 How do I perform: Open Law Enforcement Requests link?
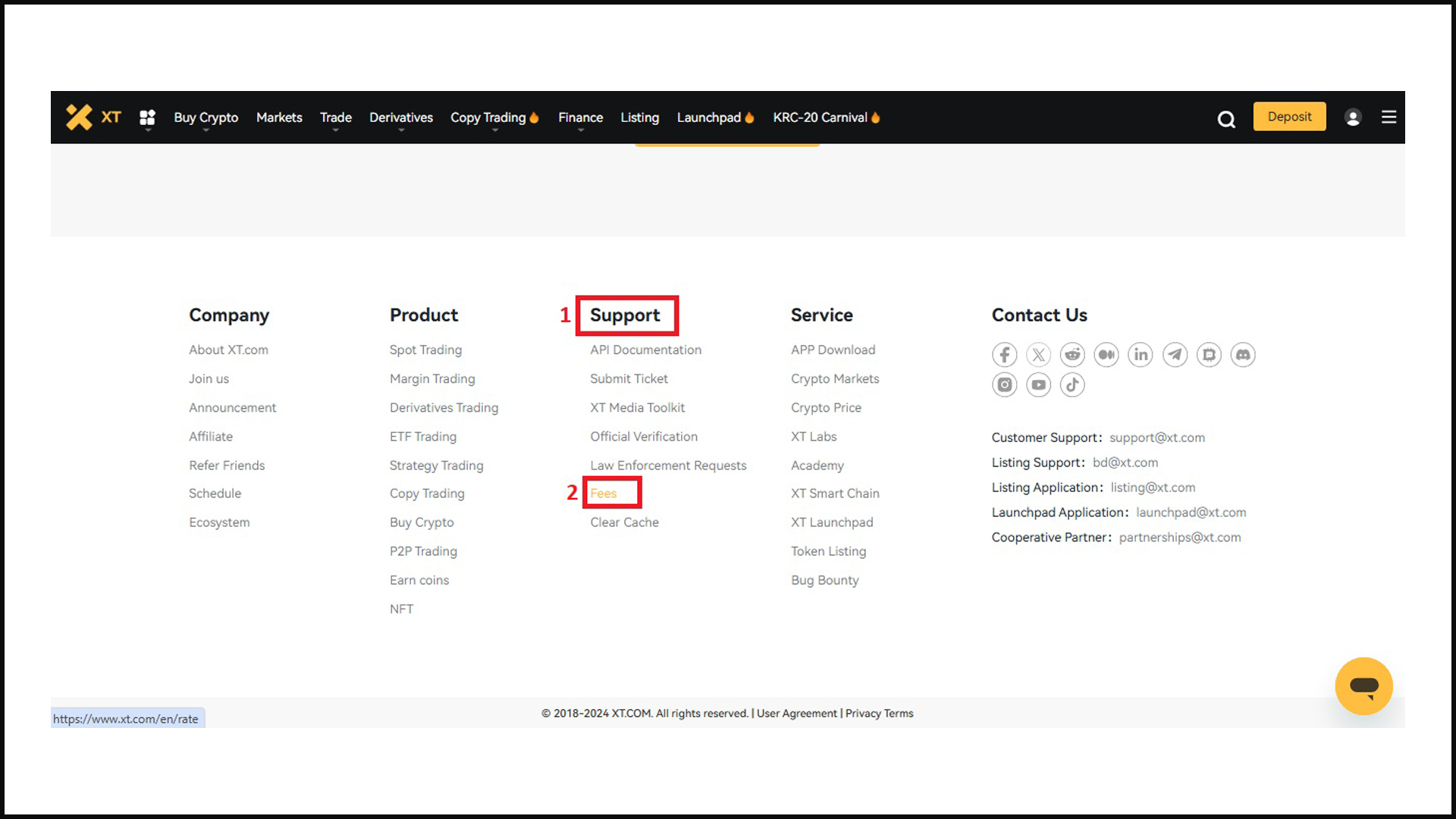[x=668, y=465]
